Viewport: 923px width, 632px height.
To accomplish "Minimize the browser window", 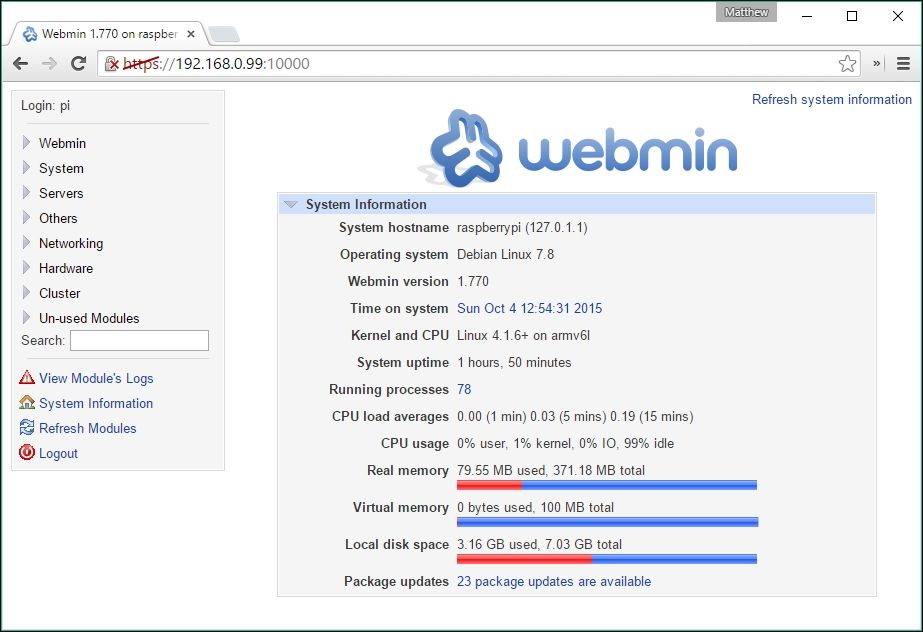I will 807,16.
